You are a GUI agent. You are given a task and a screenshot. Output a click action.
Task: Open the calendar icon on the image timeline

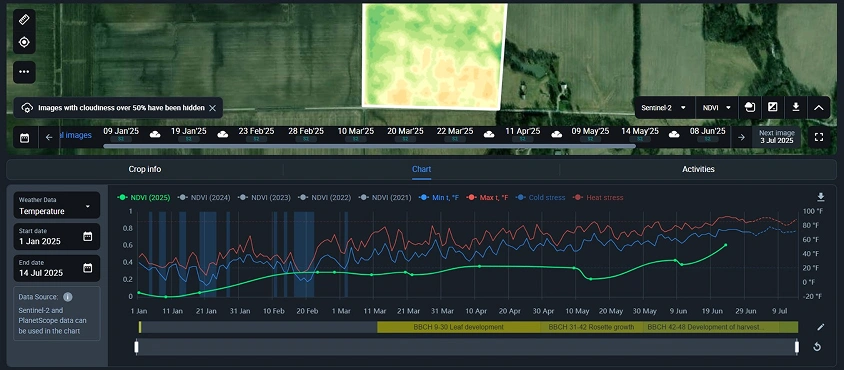pos(24,137)
